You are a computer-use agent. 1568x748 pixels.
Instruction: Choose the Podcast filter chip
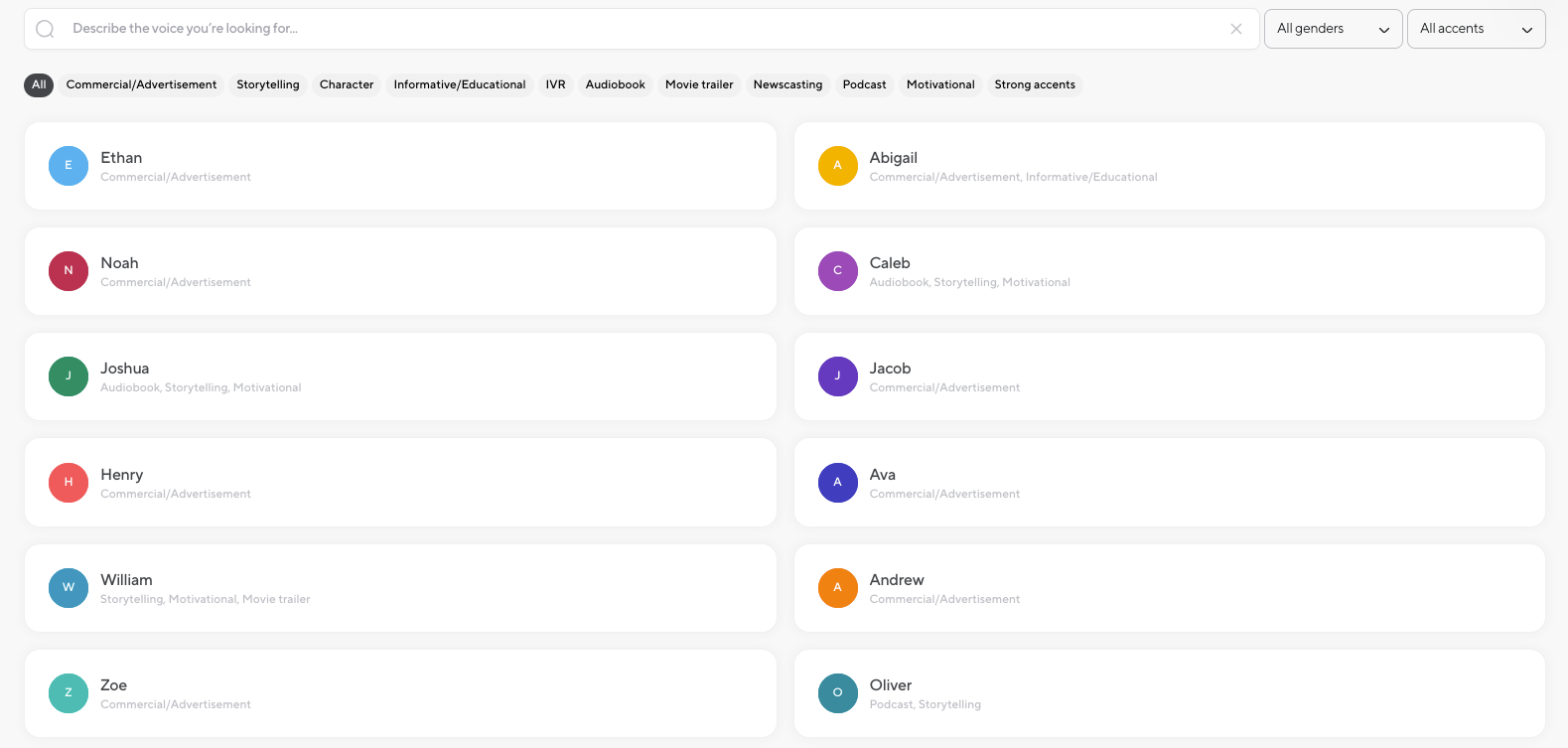(x=864, y=85)
